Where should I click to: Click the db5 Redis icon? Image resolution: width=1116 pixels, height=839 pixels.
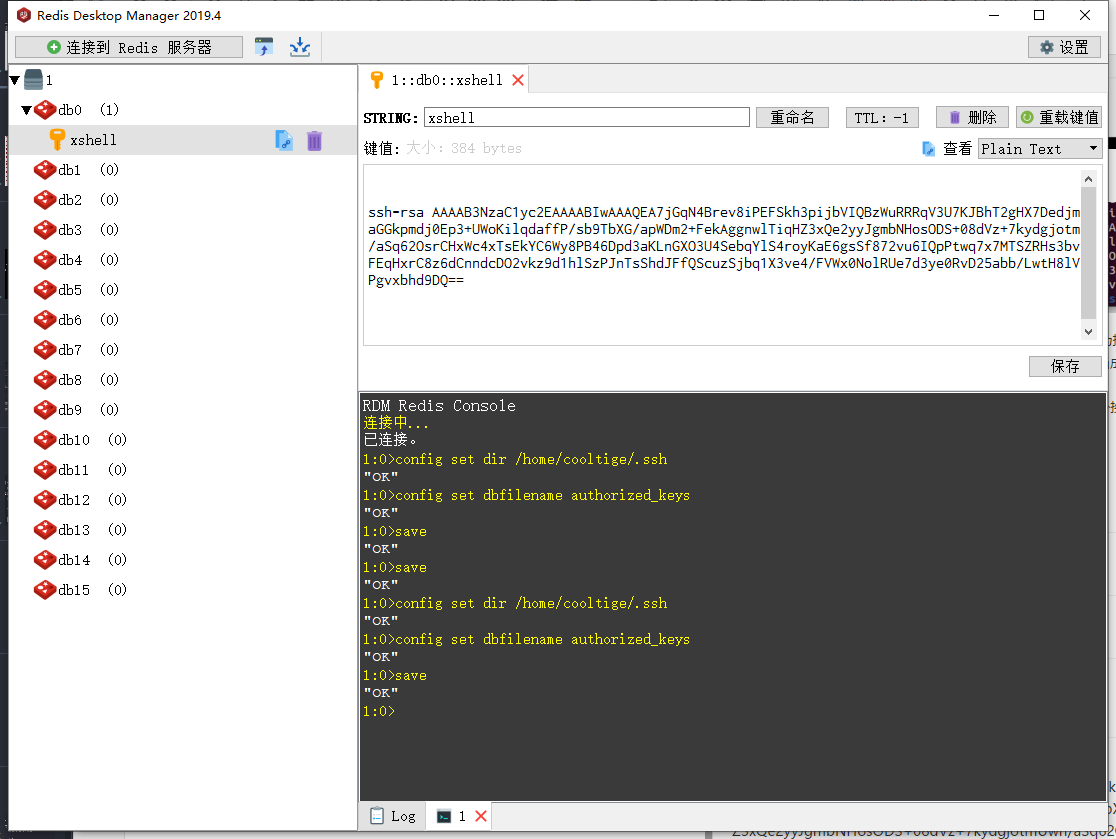pyautogui.click(x=45, y=290)
